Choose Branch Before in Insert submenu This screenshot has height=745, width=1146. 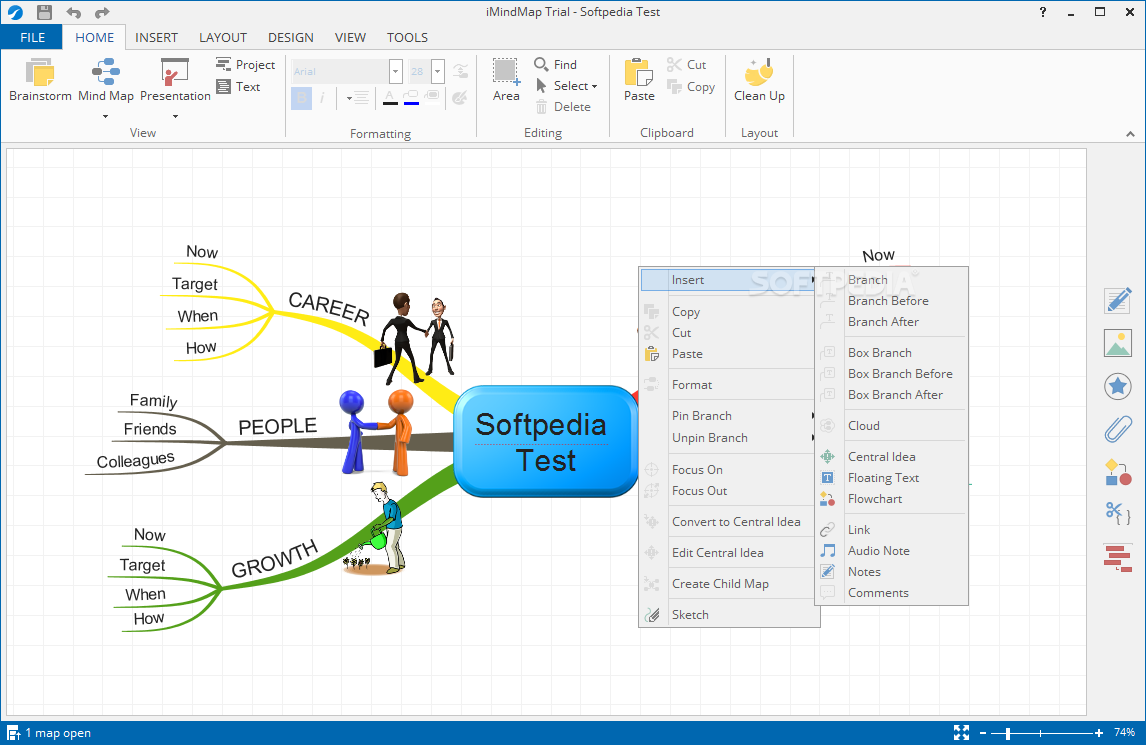pos(892,301)
